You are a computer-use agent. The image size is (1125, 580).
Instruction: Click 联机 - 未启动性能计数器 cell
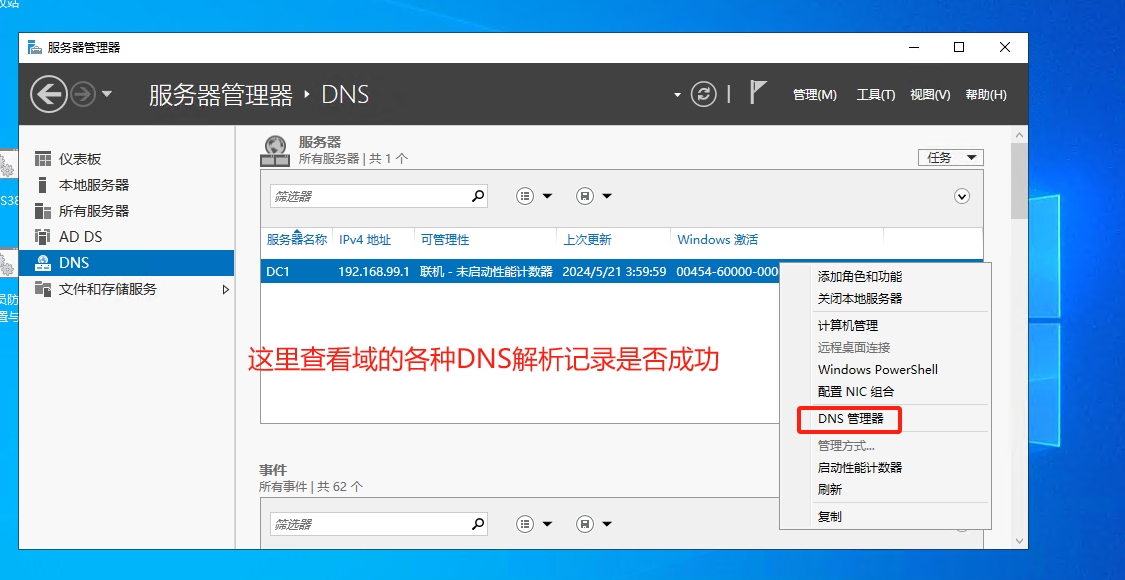[x=486, y=271]
